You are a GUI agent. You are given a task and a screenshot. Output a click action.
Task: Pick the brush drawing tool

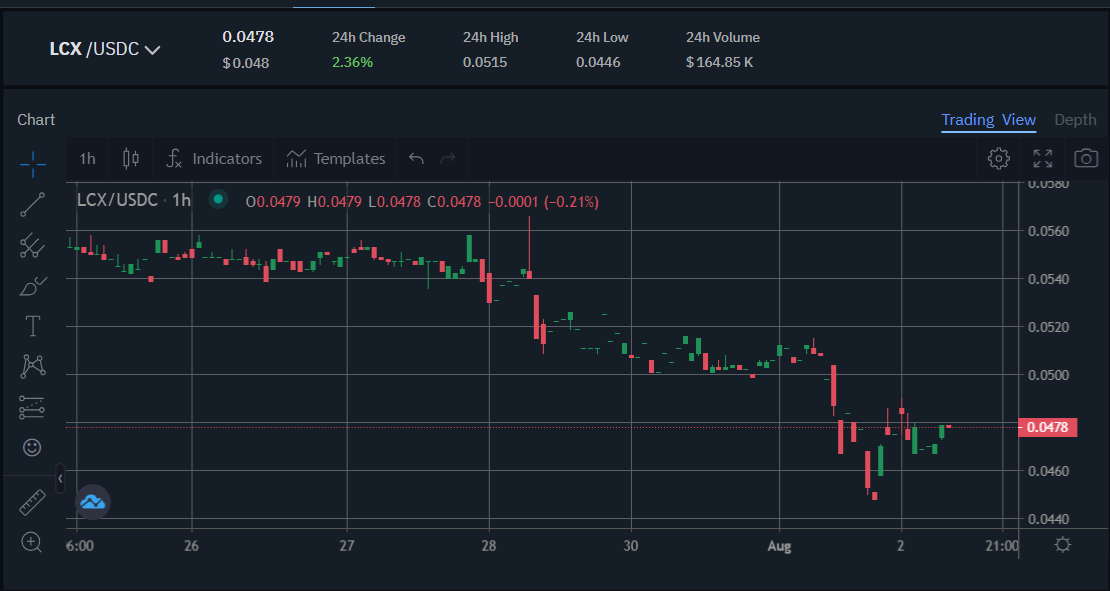pos(32,286)
